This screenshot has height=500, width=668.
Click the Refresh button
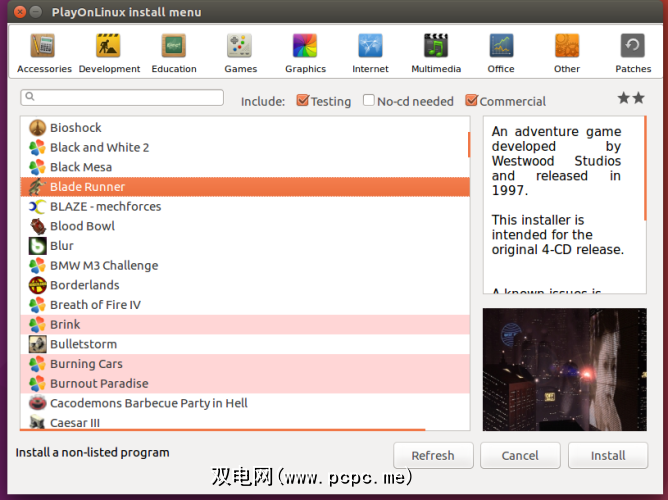(x=433, y=455)
